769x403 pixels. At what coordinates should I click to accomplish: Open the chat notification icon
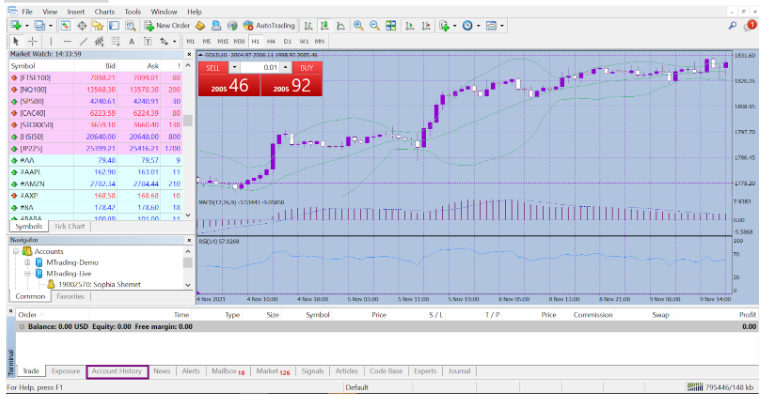pyautogui.click(x=750, y=25)
